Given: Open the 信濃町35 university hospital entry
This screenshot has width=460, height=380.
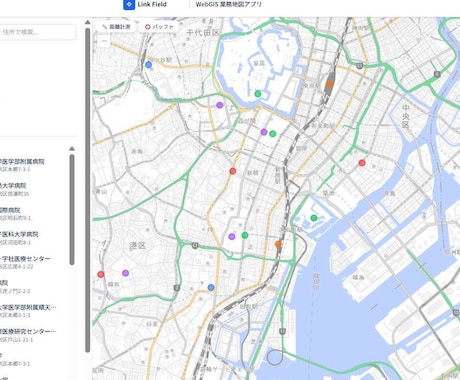Looking at the screenshot, I should point(33,189).
